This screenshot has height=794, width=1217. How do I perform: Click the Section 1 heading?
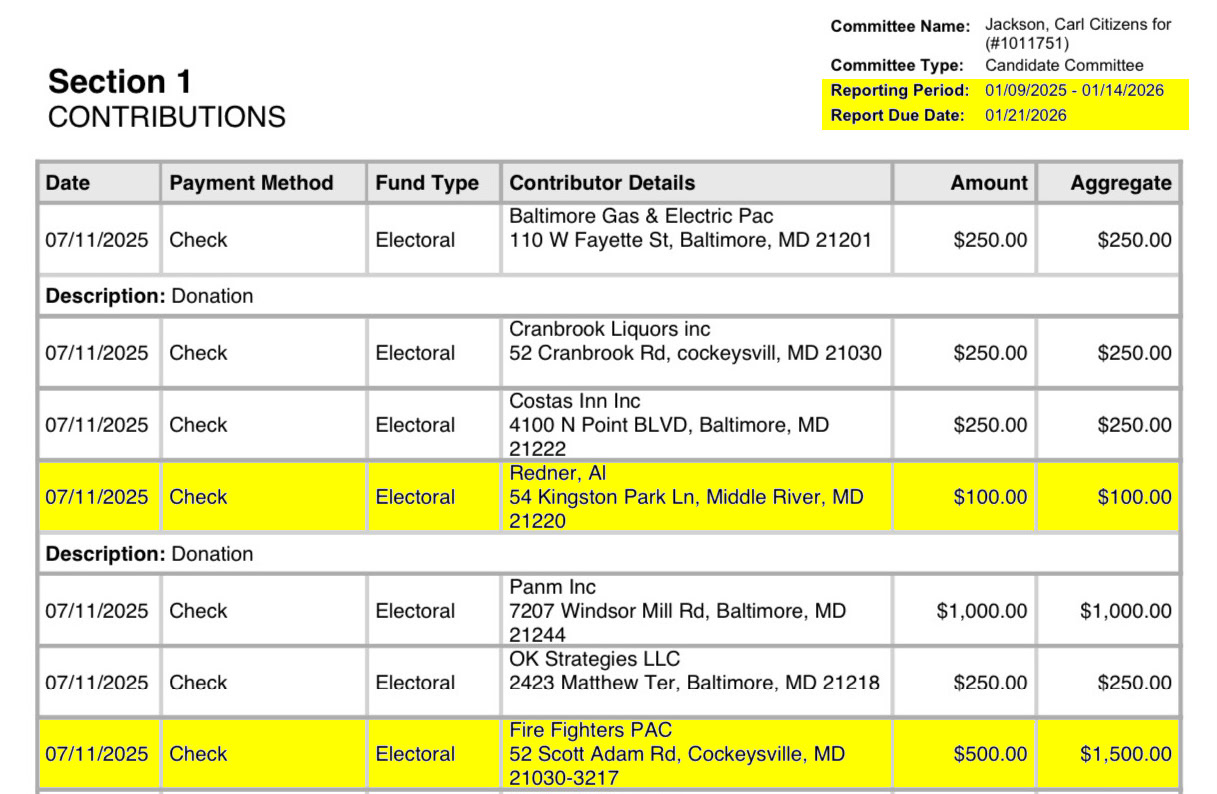pos(120,81)
